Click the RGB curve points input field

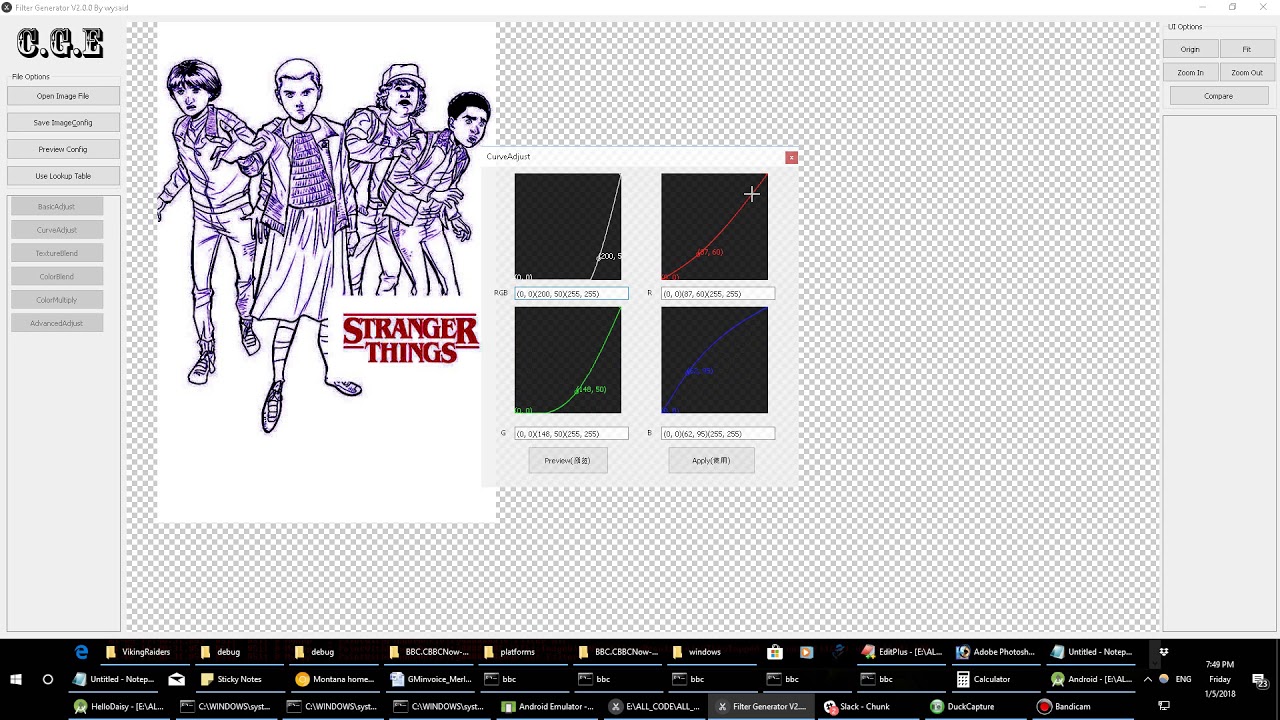pyautogui.click(x=571, y=294)
